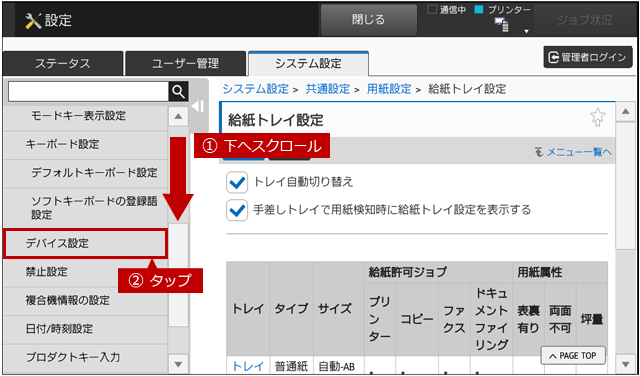This screenshot has height=376, width=640.
Task: Click タイプ column header
Action: (291, 309)
